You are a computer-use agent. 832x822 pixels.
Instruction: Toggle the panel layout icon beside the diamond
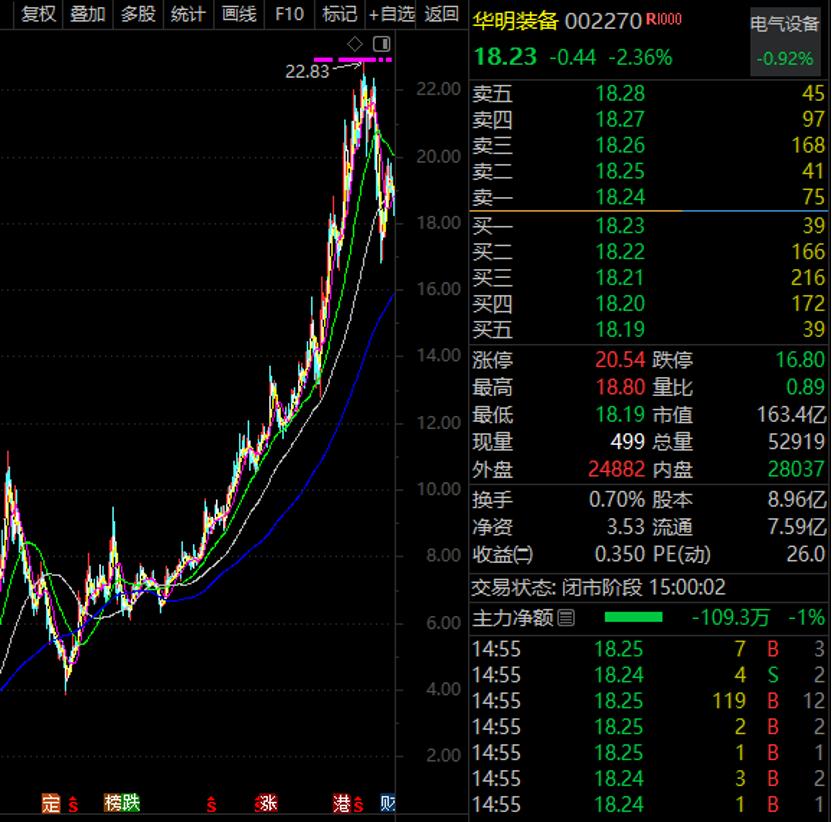click(x=381, y=44)
